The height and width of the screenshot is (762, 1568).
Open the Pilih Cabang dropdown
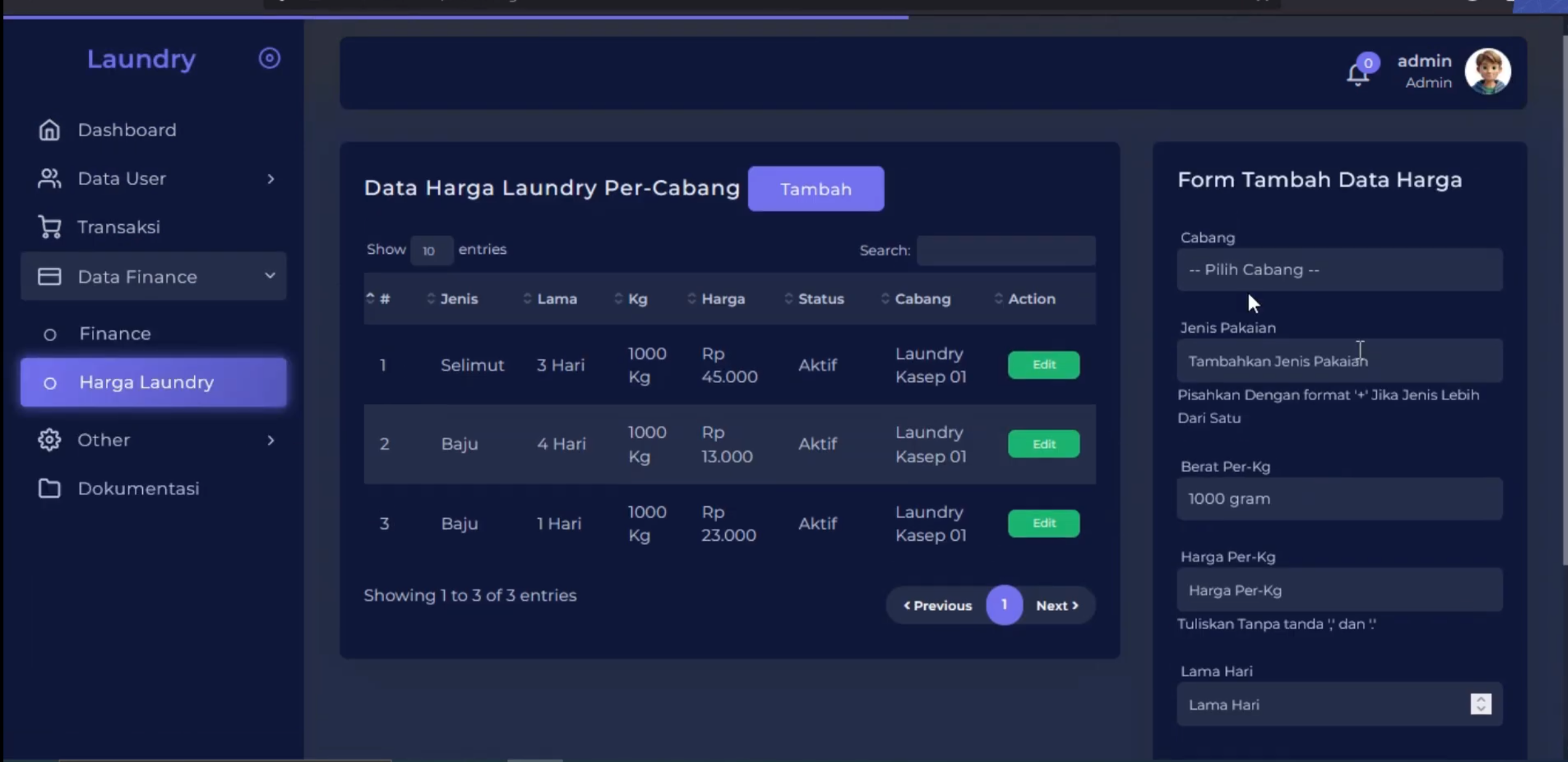point(1339,270)
